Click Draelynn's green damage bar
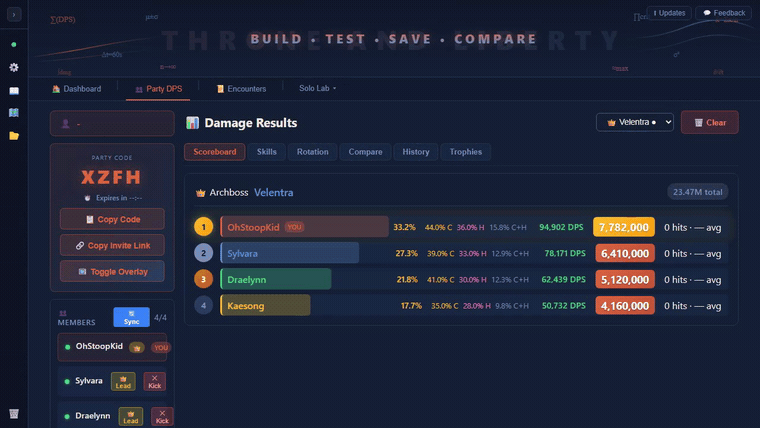Viewport: 760px width, 428px height. [276, 279]
